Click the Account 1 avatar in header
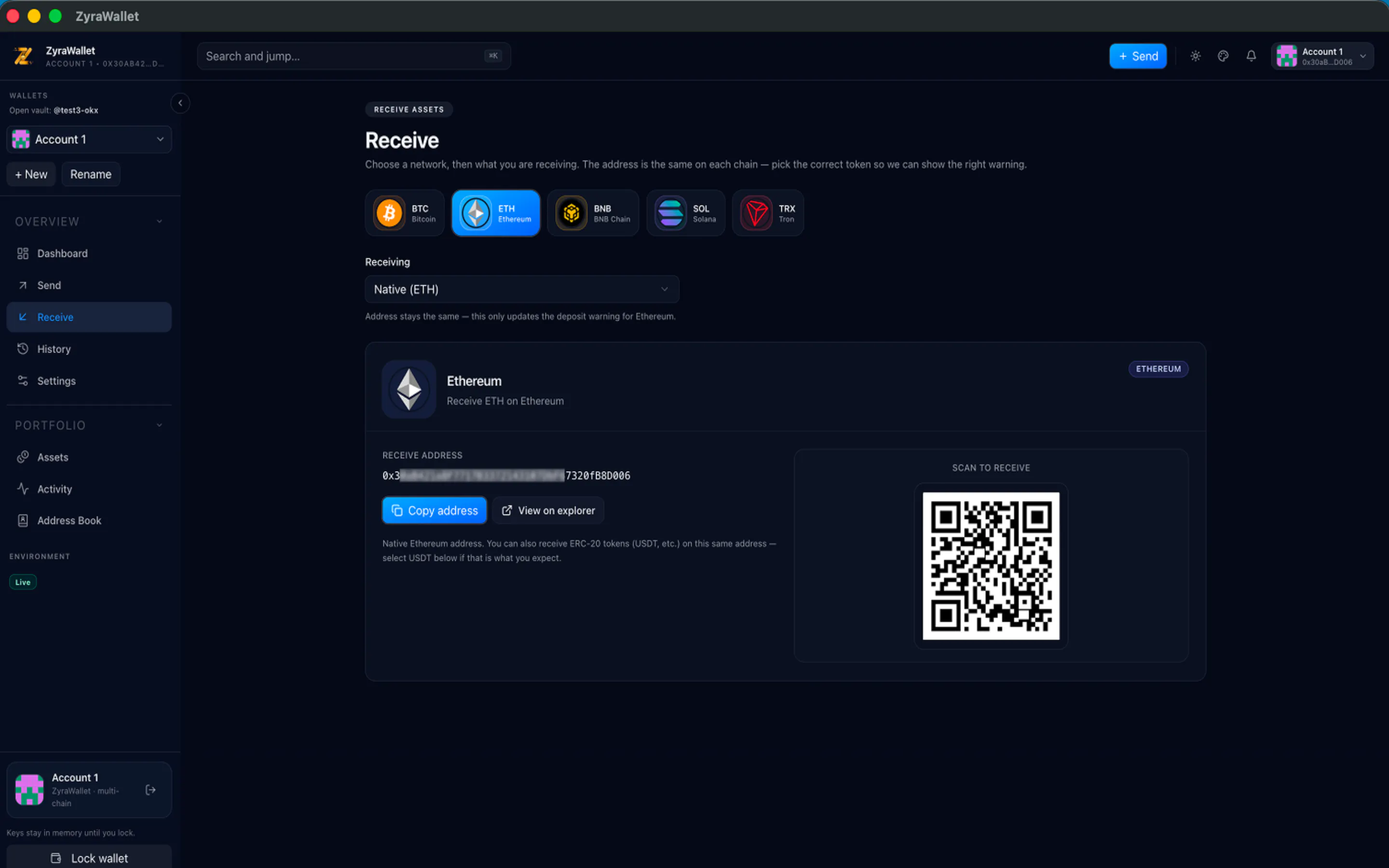This screenshot has height=868, width=1389. click(1286, 55)
